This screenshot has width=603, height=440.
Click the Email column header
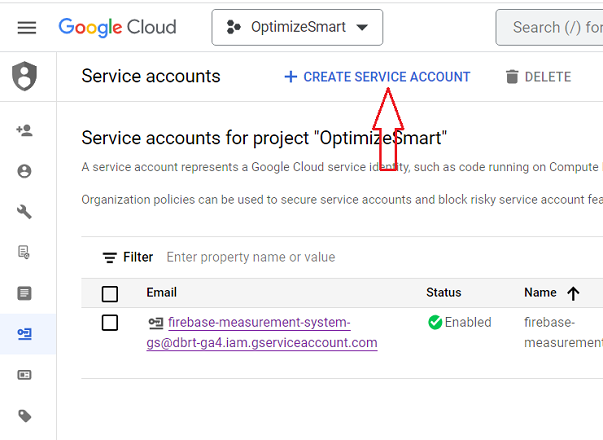(162, 292)
